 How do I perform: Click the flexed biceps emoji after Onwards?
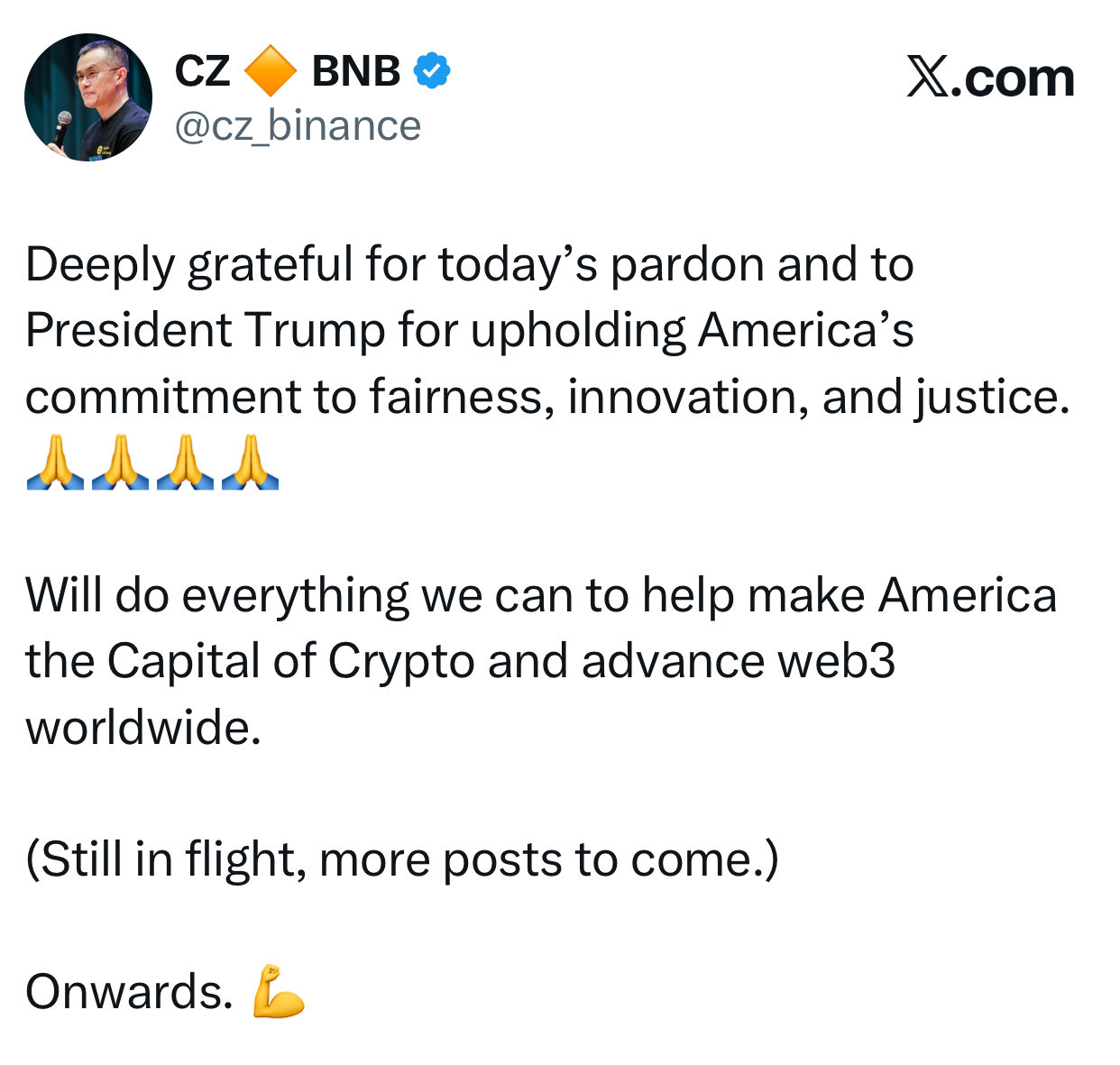[279, 991]
